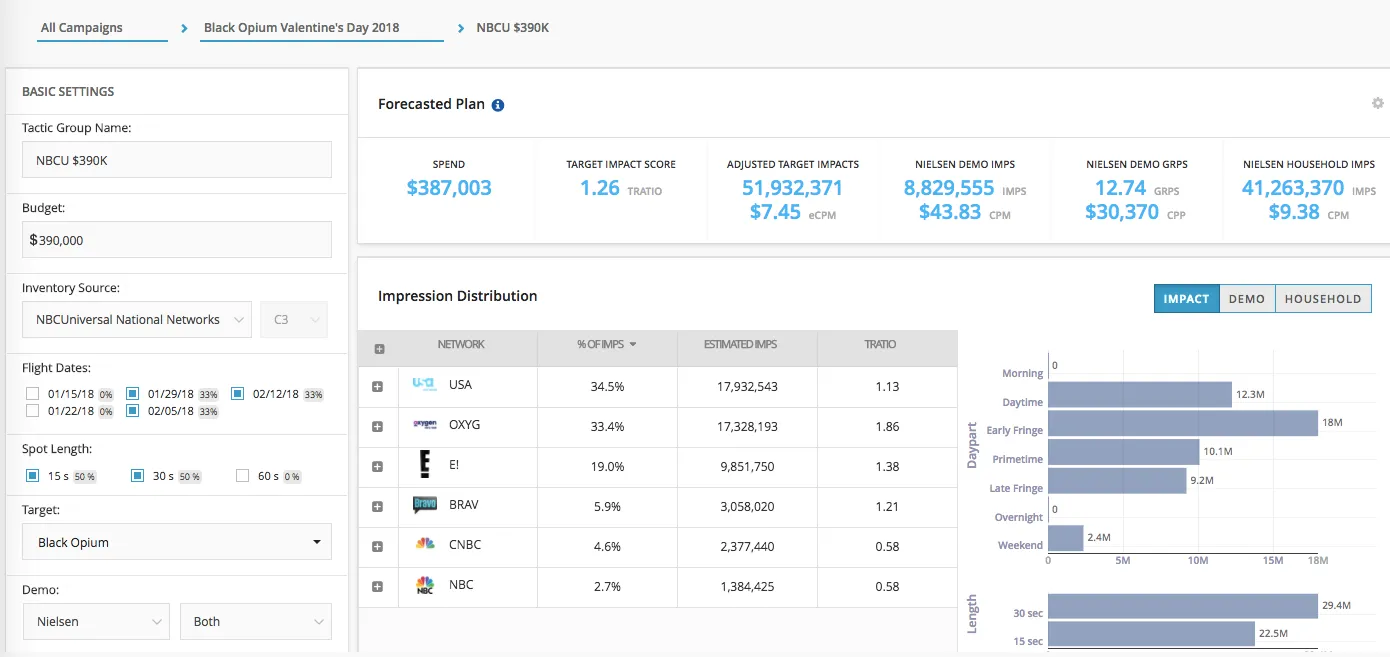Sort table by TRATIO column
The height and width of the screenshot is (657, 1390).
coord(880,345)
